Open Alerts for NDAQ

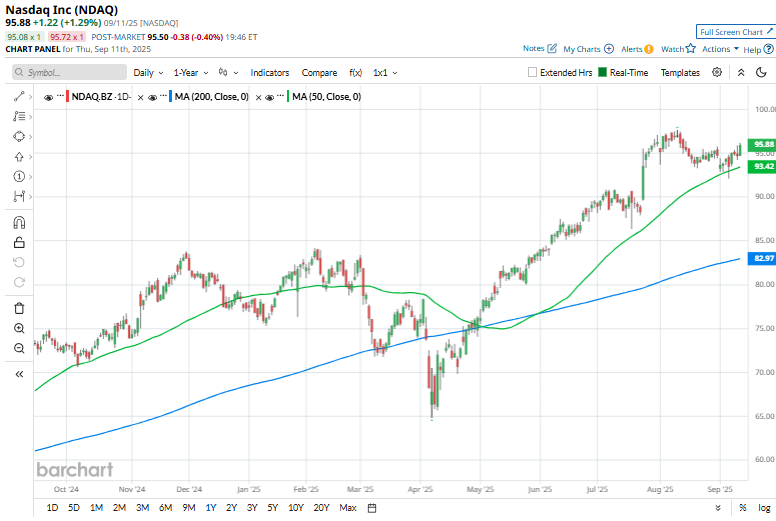coord(637,49)
